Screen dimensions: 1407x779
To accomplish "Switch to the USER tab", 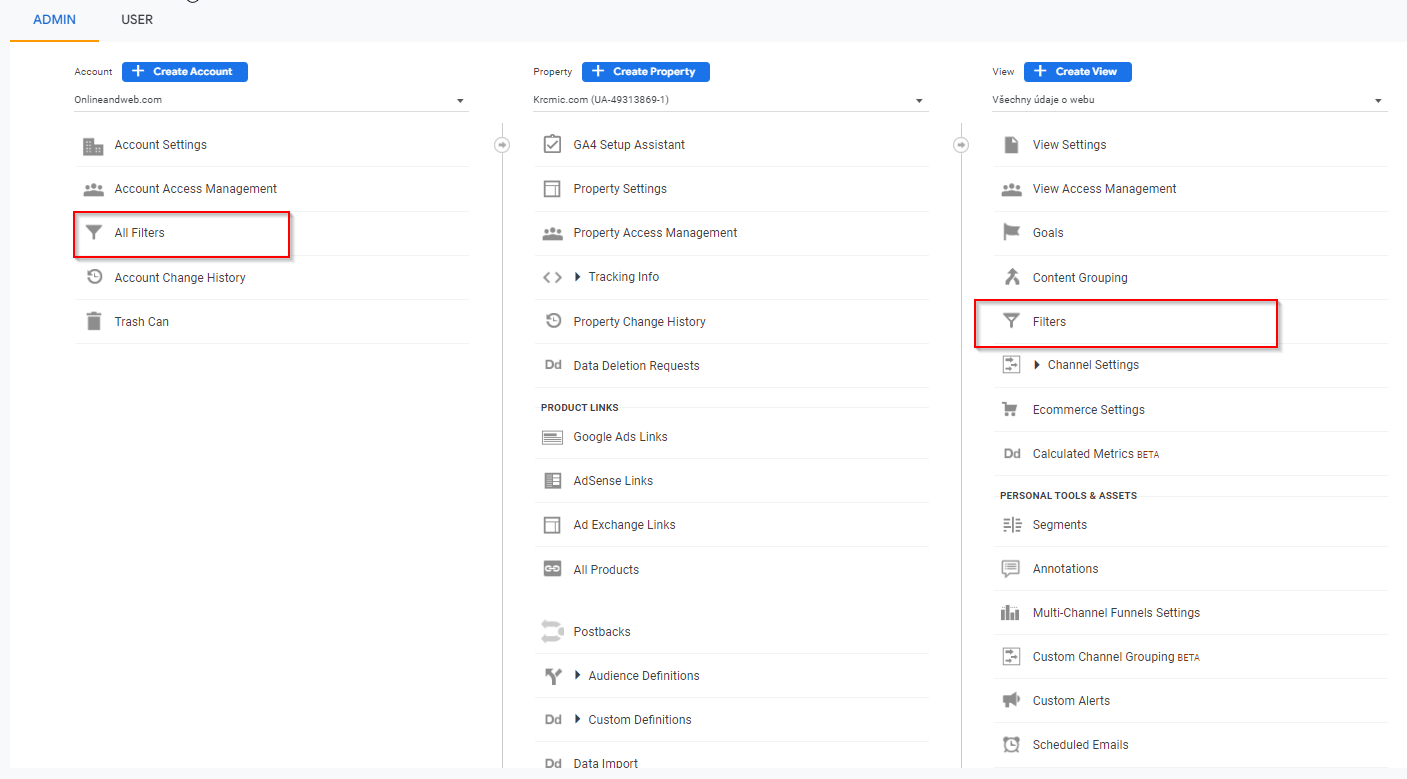I will (137, 19).
